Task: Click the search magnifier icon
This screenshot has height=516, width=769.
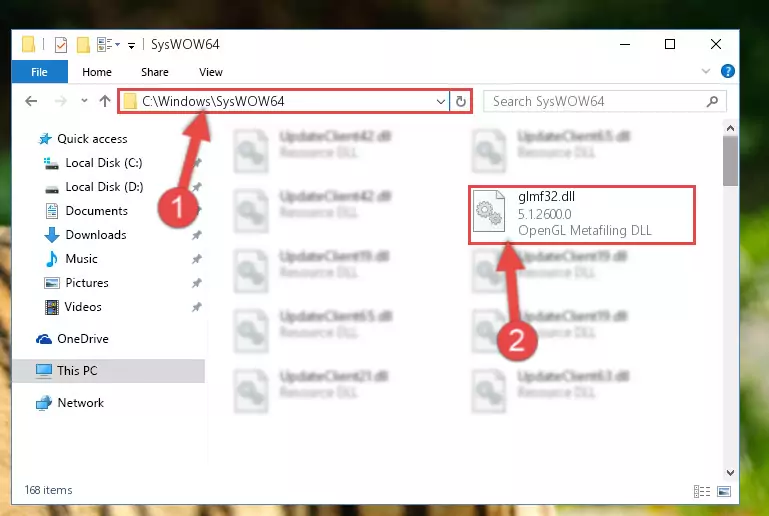Action: pyautogui.click(x=712, y=102)
